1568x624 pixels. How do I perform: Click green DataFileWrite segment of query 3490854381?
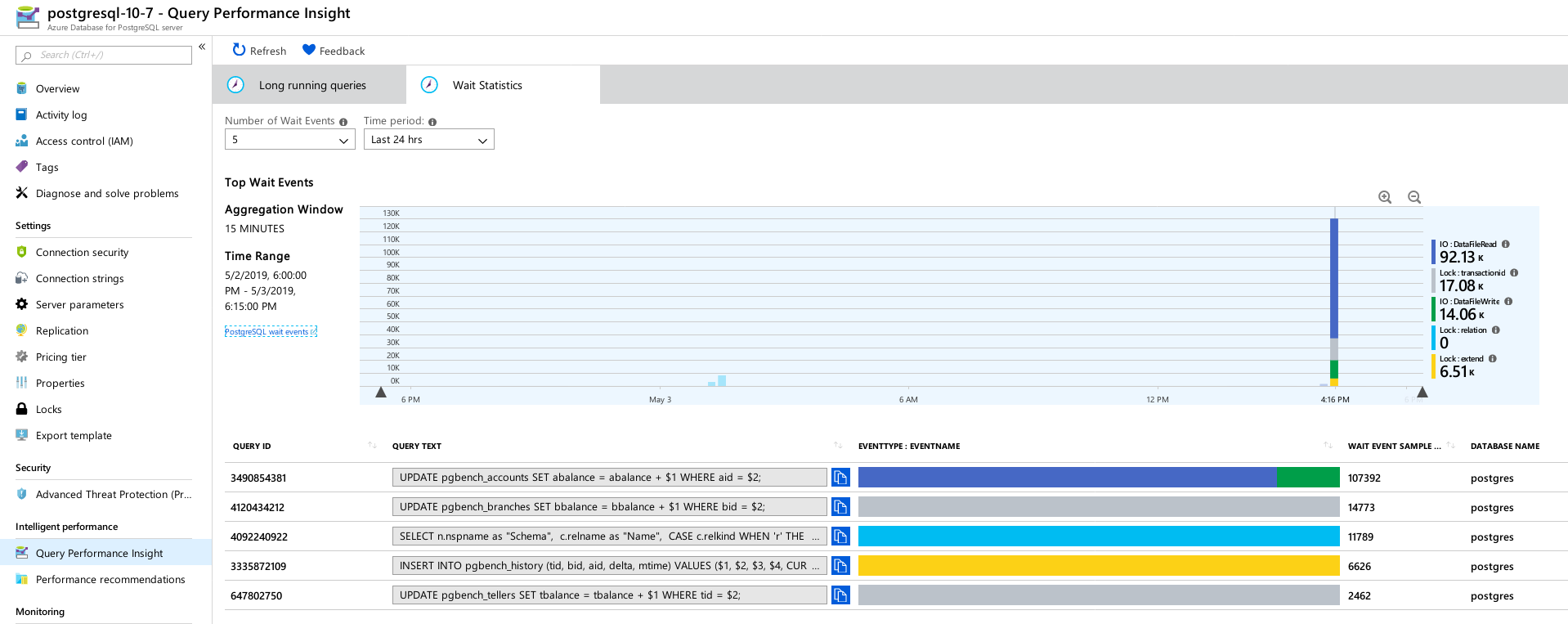1308,477
